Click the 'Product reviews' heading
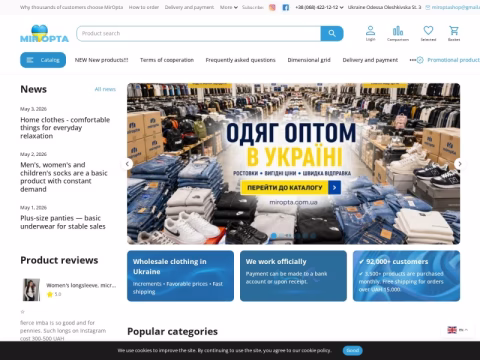Screen dimensions: 480x360 59,260
